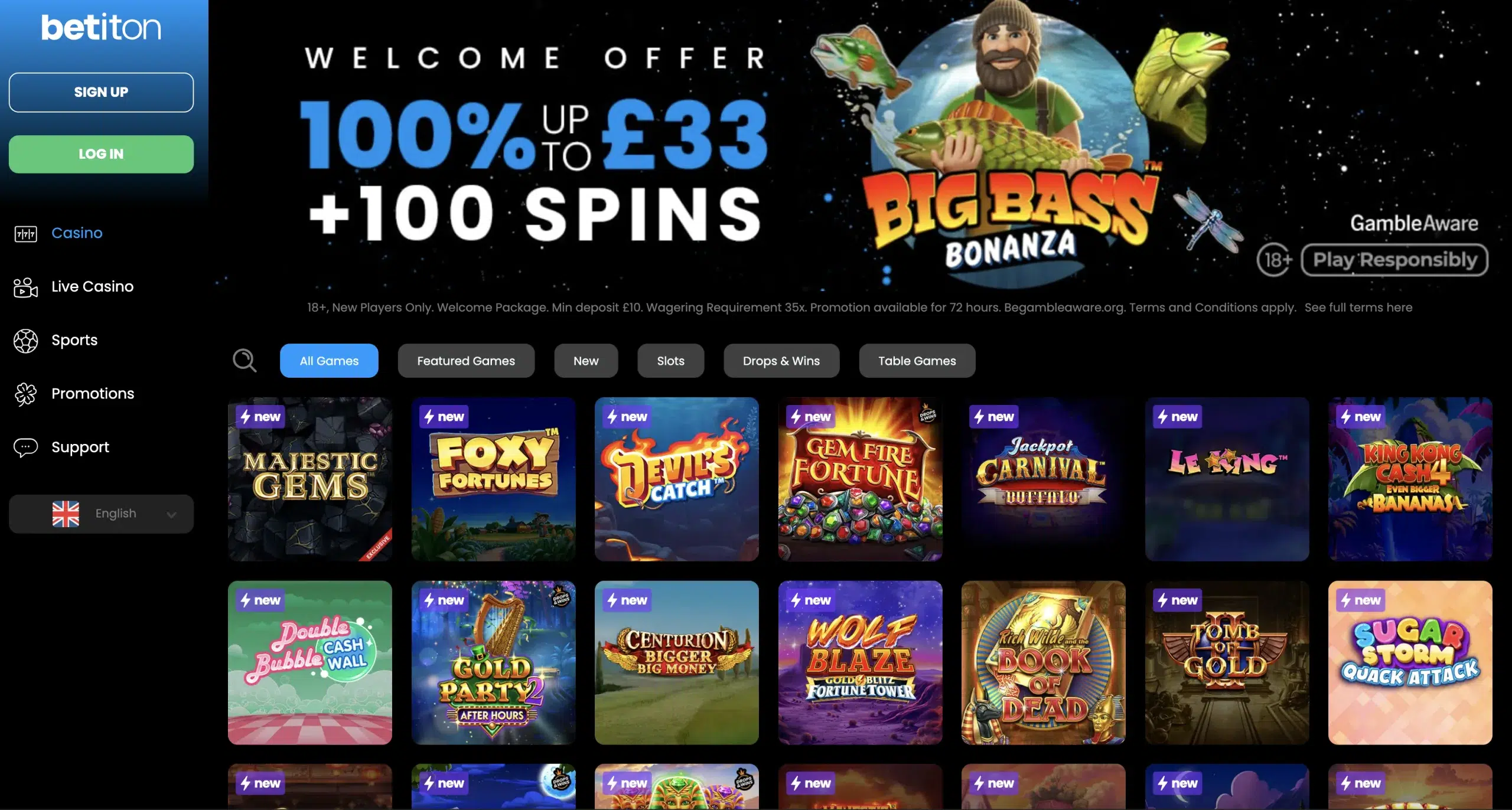
Task: Filter by Drops & Wins
Action: click(x=781, y=361)
